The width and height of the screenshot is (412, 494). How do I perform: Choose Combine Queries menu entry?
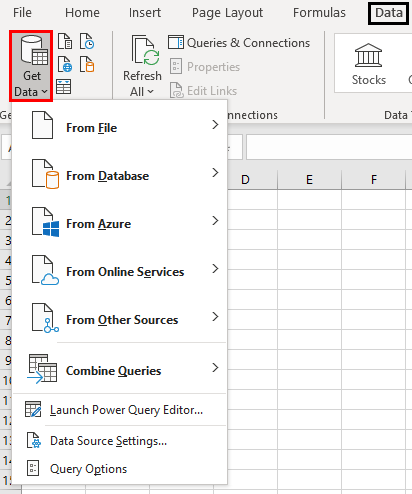tap(120, 369)
